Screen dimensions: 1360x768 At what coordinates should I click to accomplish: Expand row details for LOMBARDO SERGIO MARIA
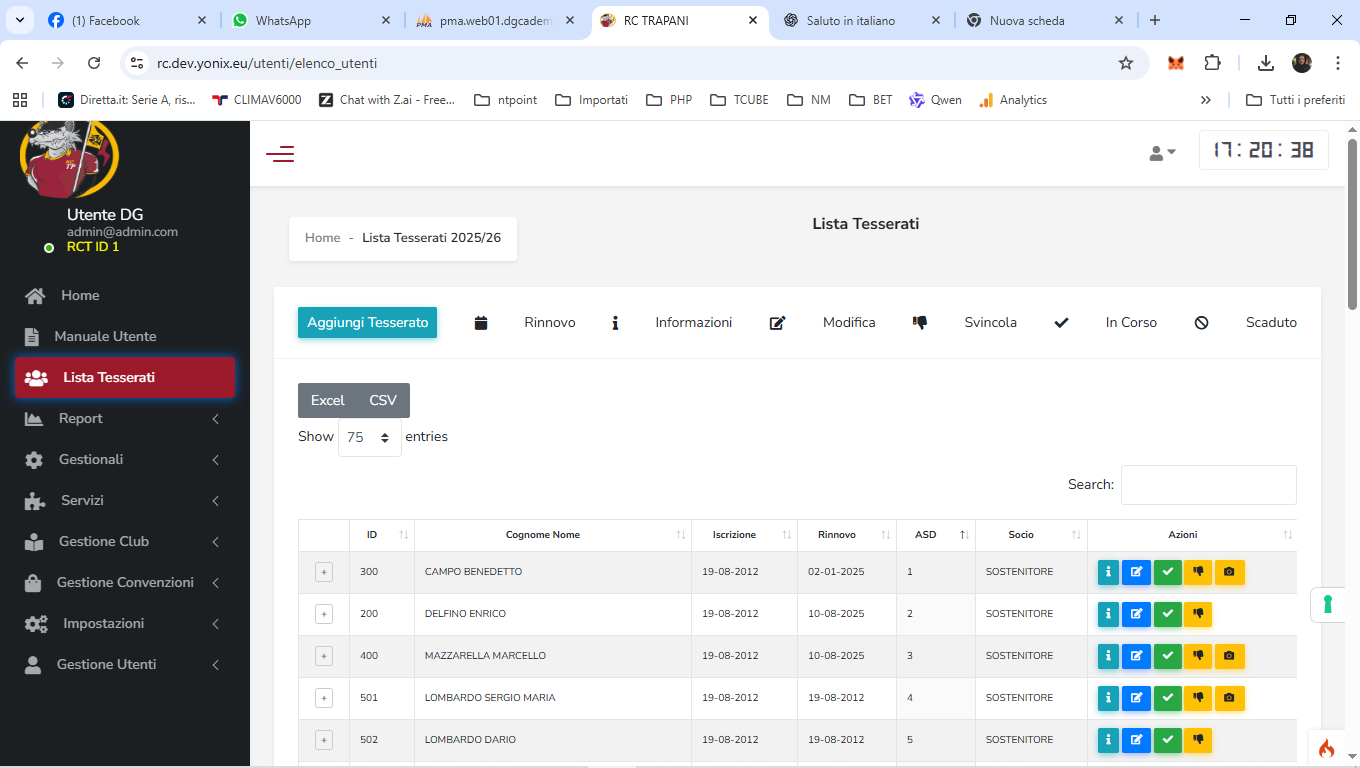pyautogui.click(x=323, y=698)
